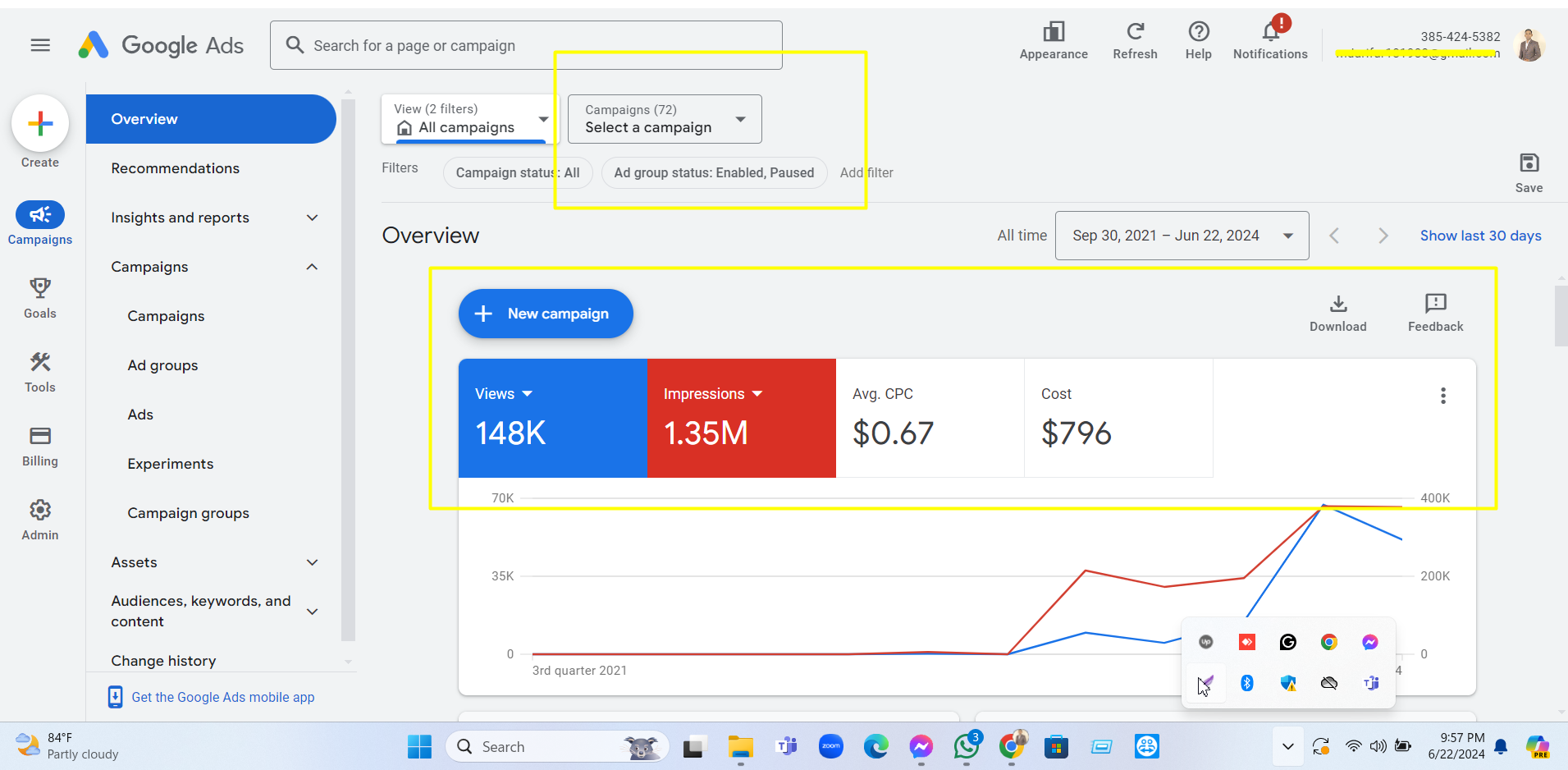Expand Audiences, keywords, and content
Screen dimensions: 1568x770
(x=312, y=611)
